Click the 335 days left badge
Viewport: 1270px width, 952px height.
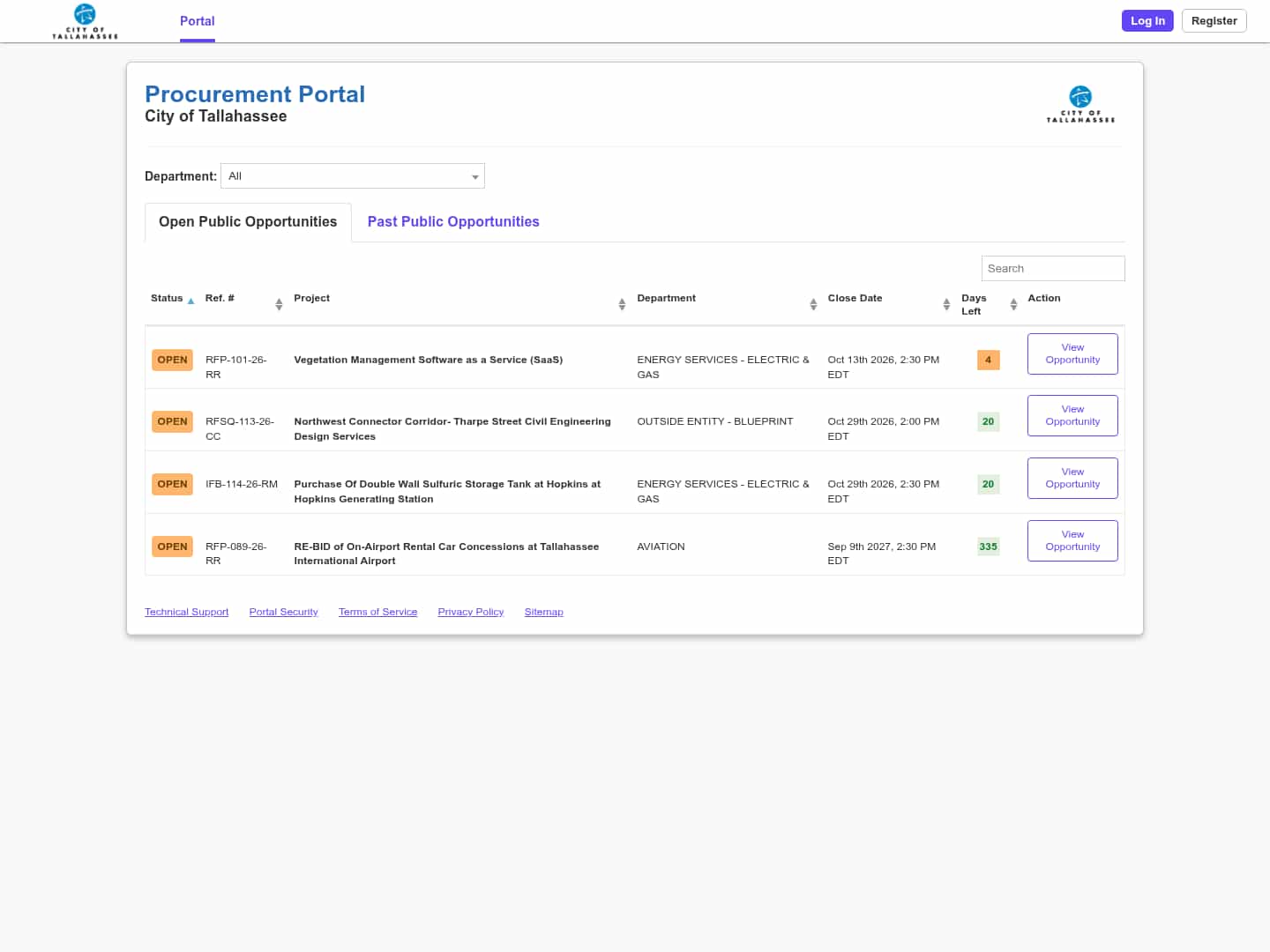988,547
